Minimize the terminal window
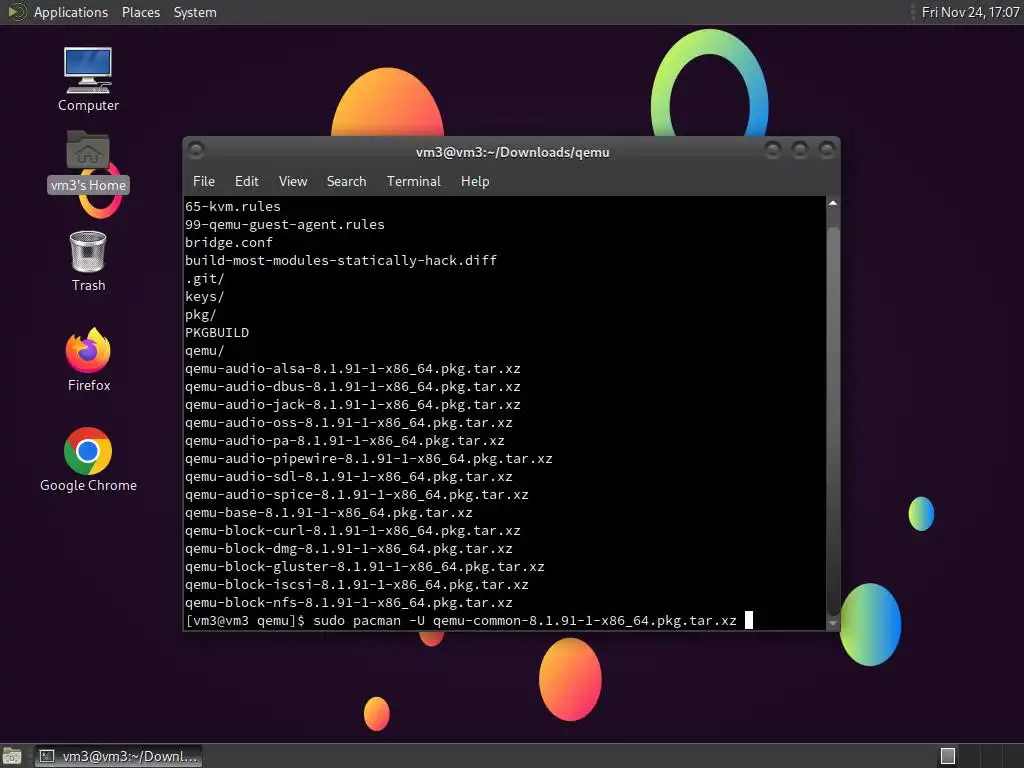This screenshot has height=768, width=1024. point(773,150)
